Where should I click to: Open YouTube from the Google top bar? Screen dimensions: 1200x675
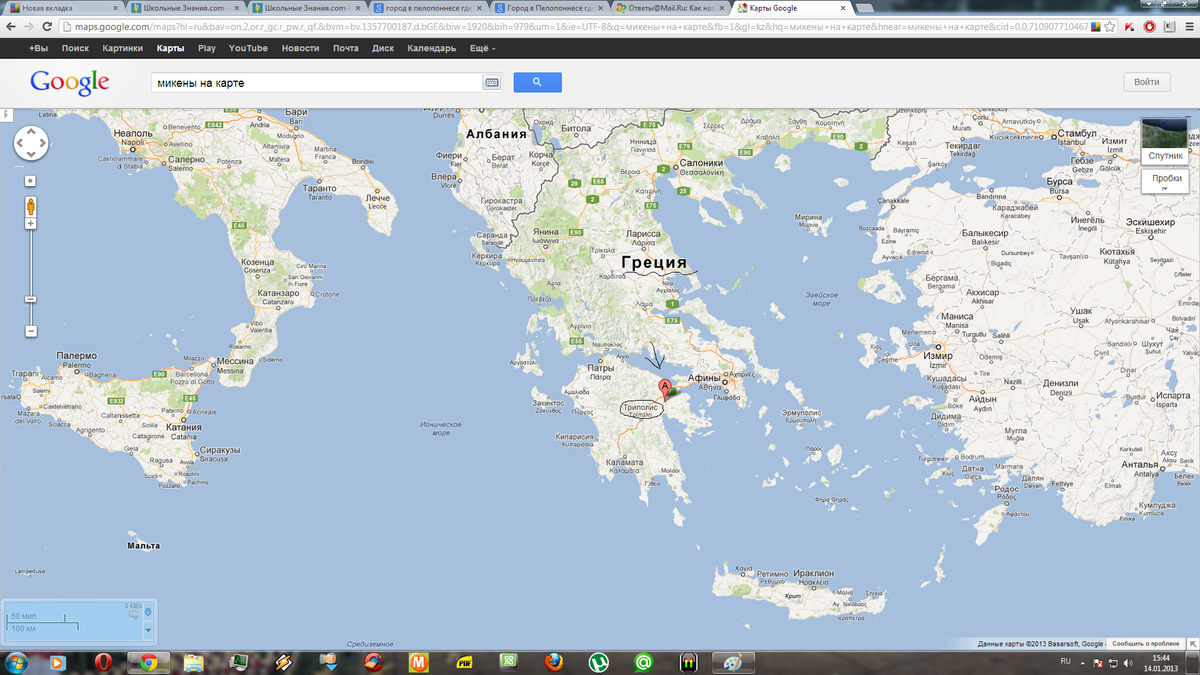pyautogui.click(x=247, y=48)
